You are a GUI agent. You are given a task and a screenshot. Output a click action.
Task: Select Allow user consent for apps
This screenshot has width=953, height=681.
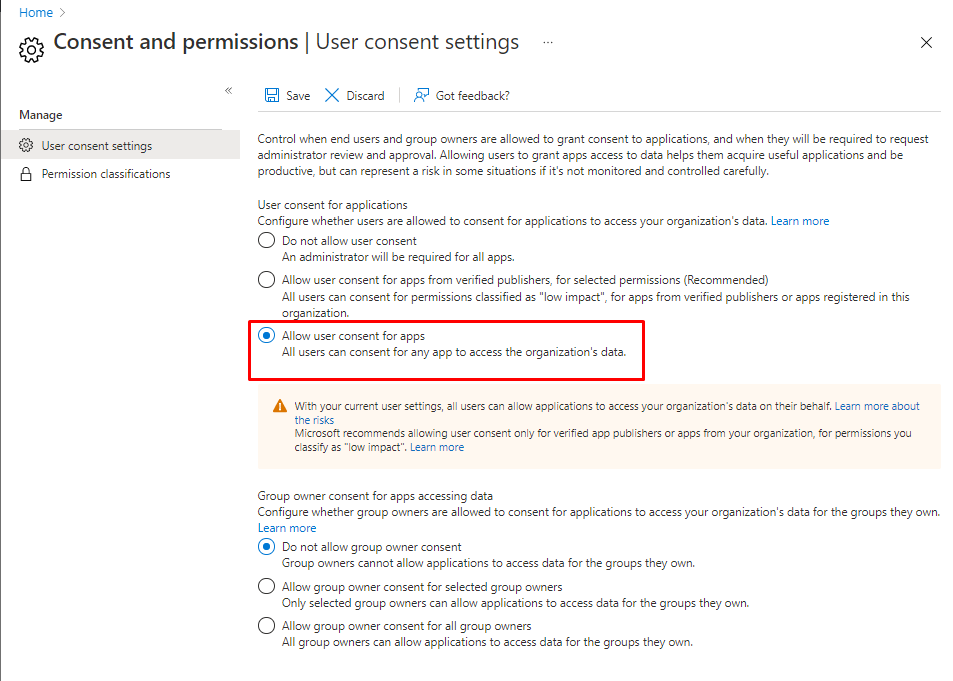pyautogui.click(x=266, y=336)
